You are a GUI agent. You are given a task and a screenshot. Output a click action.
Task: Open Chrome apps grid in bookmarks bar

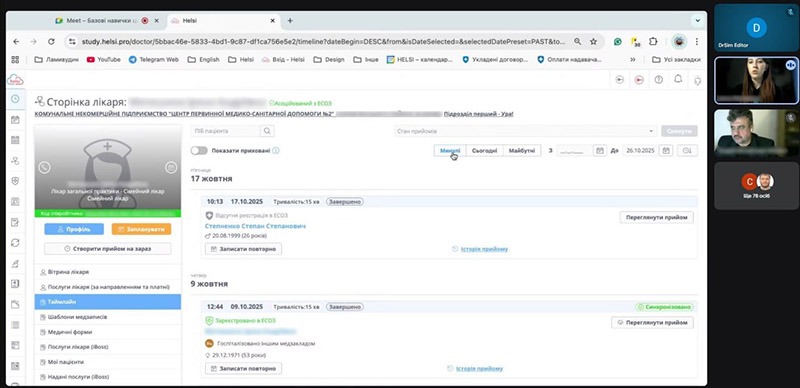(x=15, y=60)
